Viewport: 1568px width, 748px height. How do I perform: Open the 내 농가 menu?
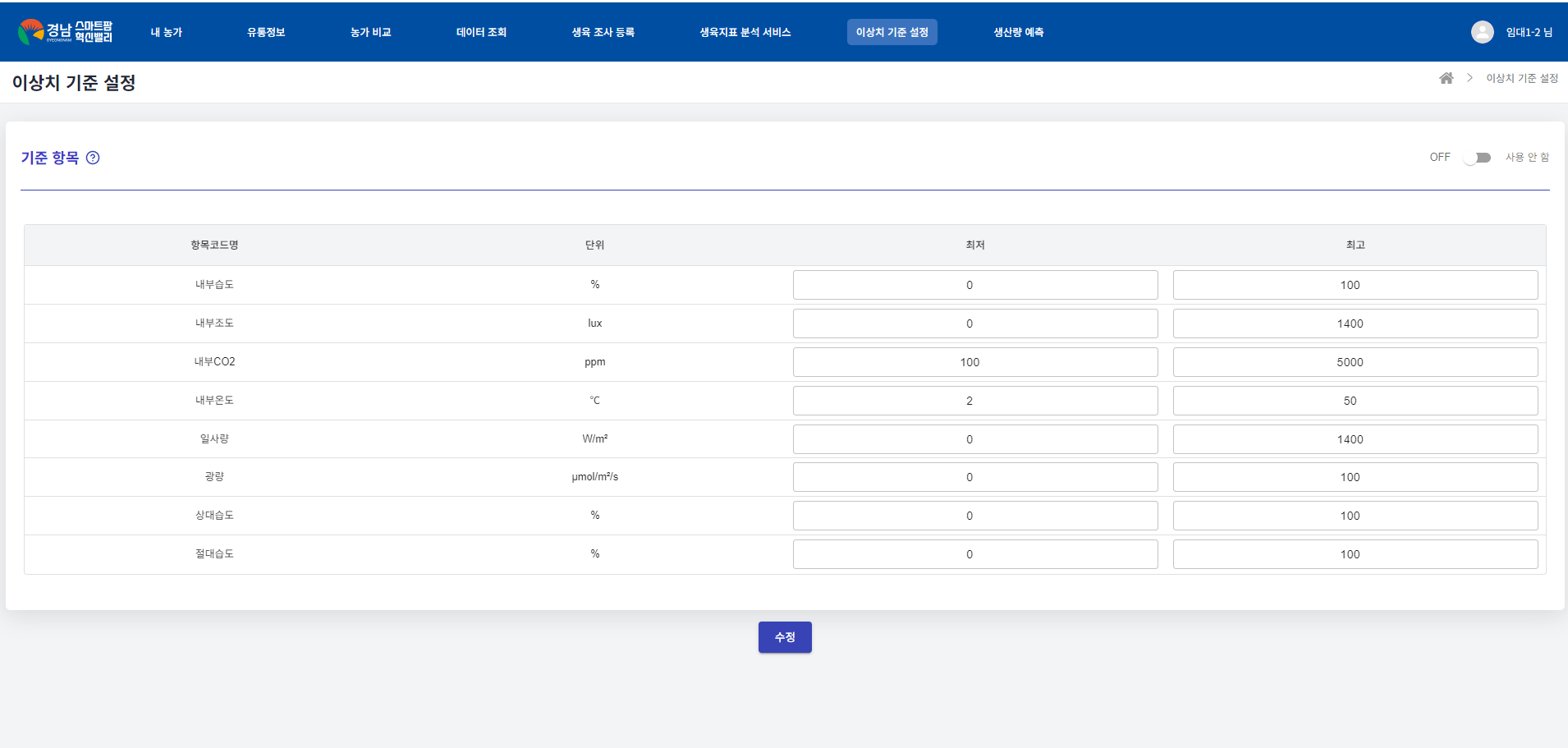tap(167, 32)
